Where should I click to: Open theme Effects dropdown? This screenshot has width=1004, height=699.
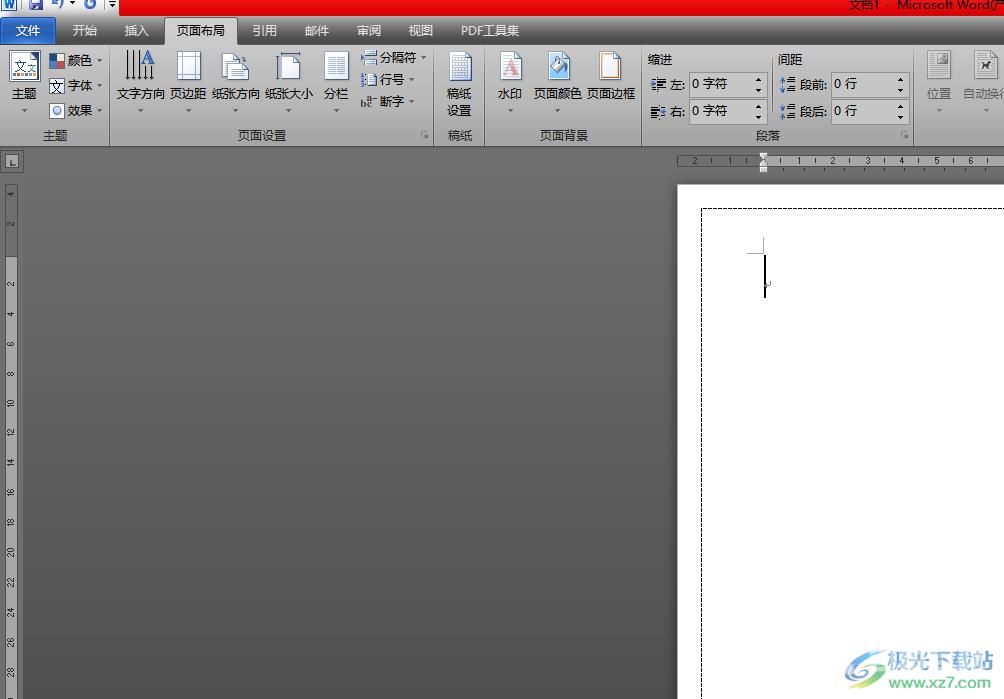tap(76, 110)
